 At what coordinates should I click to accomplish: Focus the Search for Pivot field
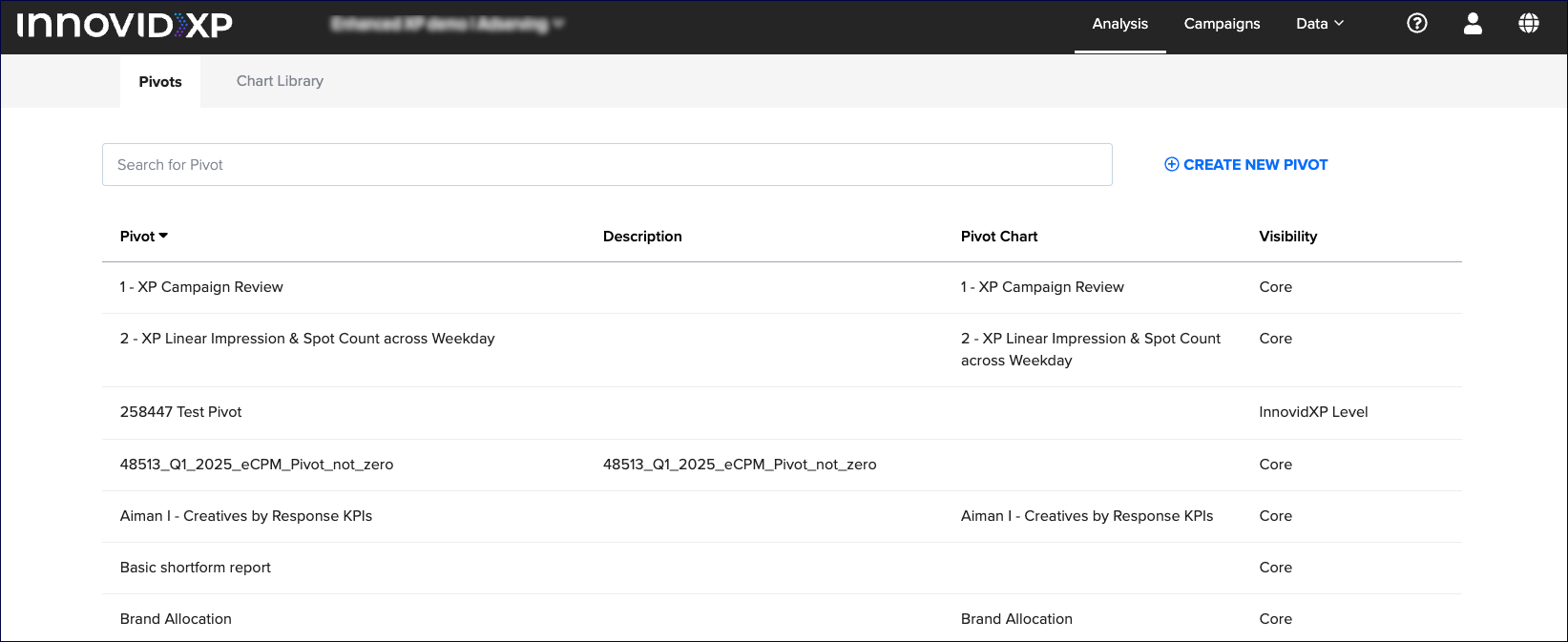[607, 164]
